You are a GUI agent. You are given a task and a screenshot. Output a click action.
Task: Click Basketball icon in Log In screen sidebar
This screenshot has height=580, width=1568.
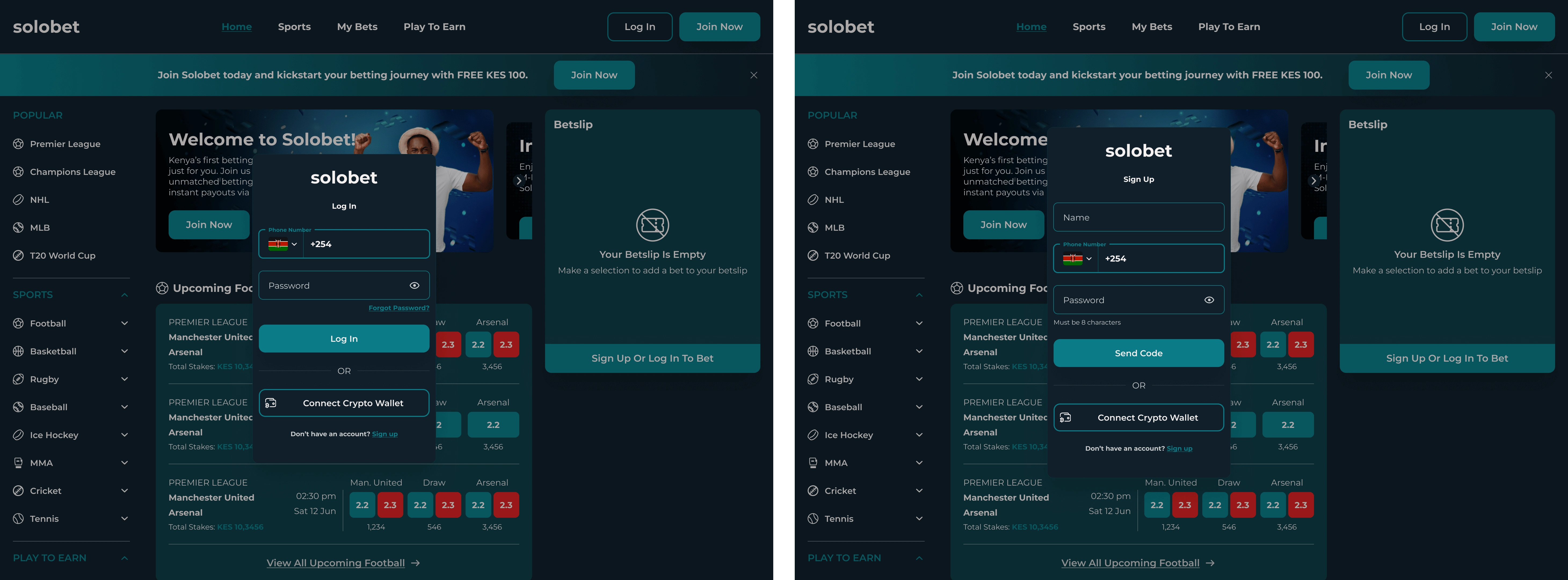tap(18, 351)
